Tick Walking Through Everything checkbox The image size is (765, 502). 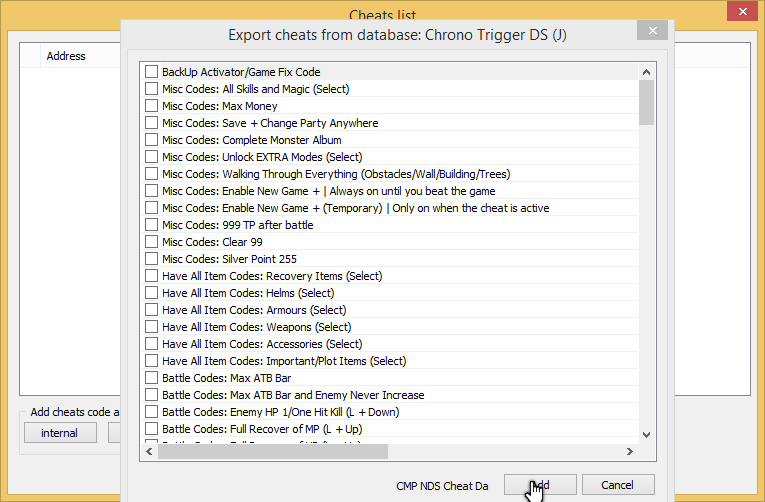coord(151,174)
